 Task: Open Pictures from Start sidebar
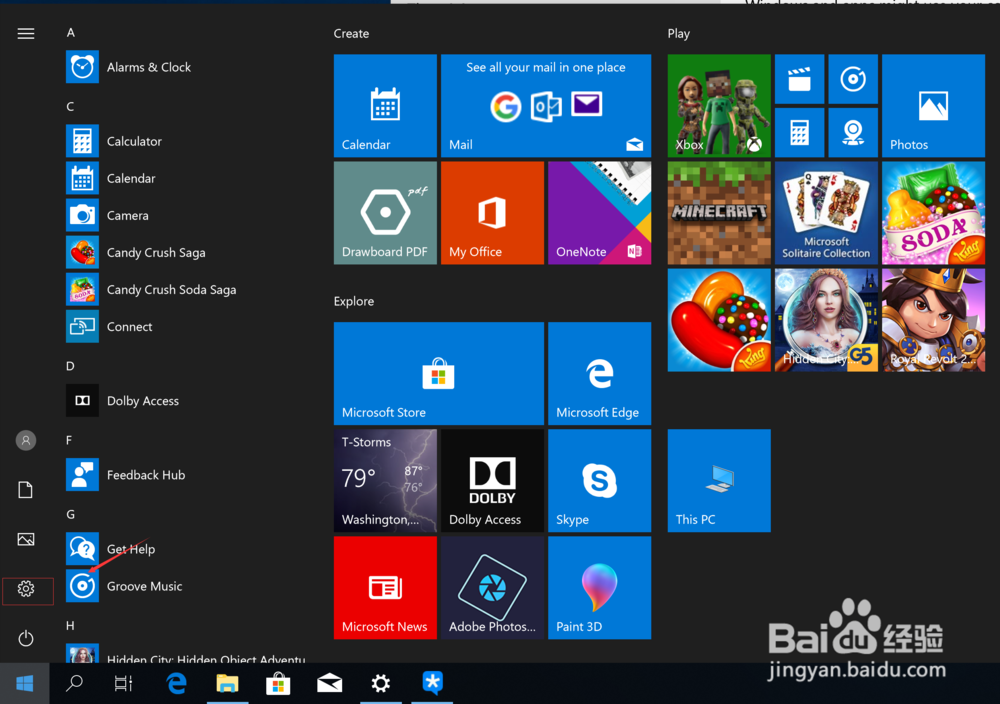tap(26, 539)
